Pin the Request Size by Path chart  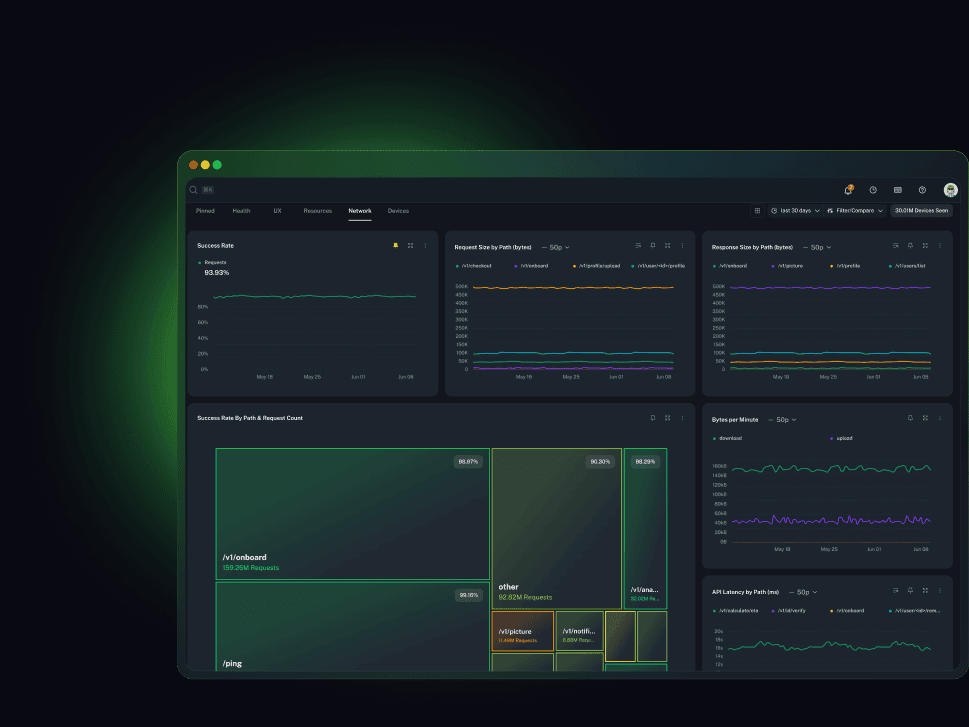653,245
